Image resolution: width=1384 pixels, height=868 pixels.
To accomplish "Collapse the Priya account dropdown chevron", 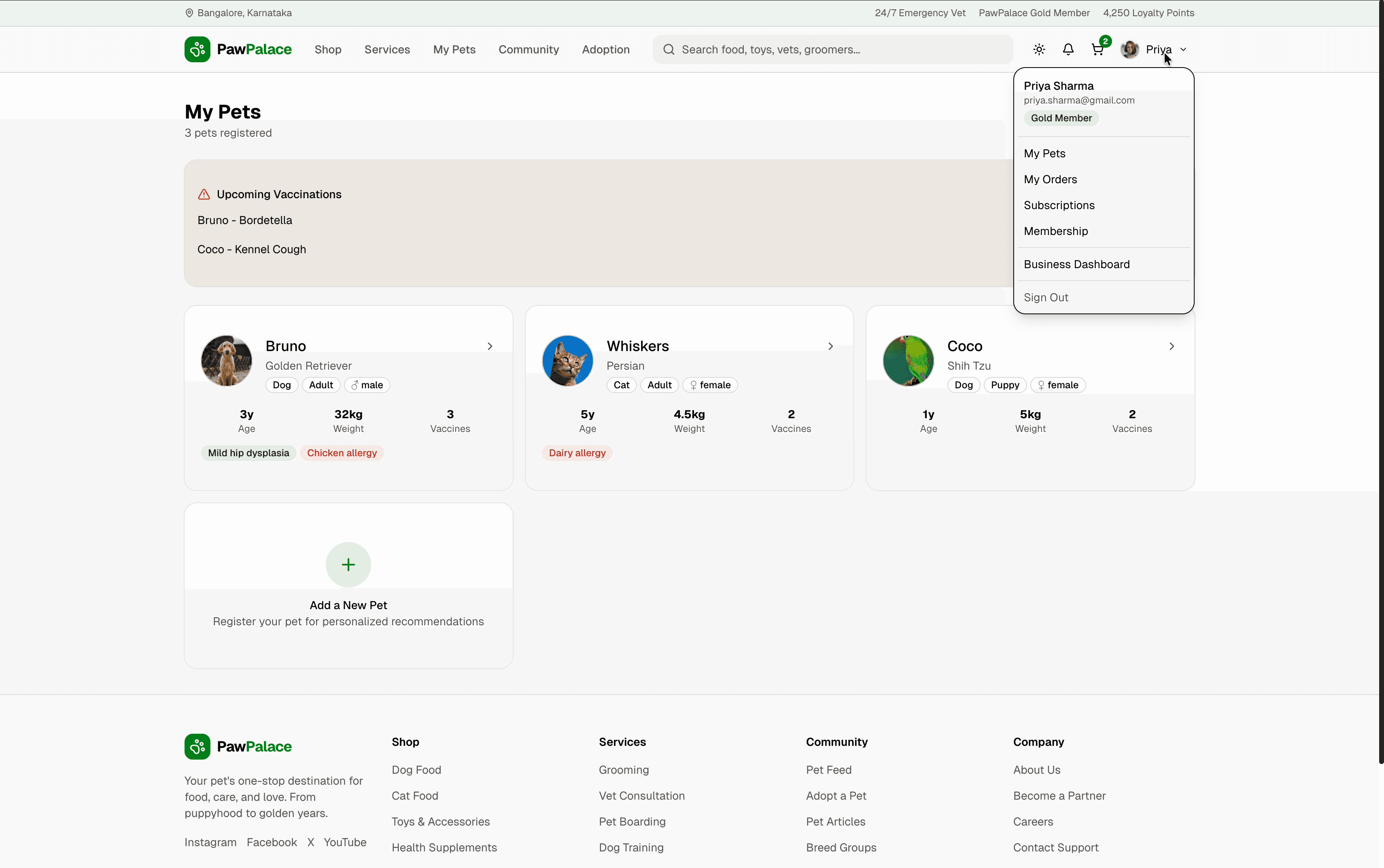I will click(1183, 49).
